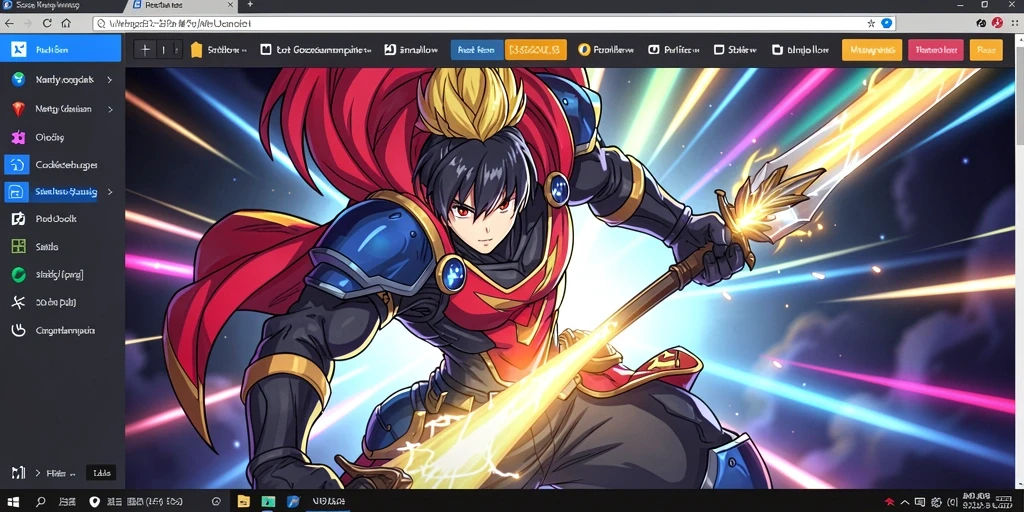Click the red gem icon in the sidebar
1024x512 pixels.
18,109
